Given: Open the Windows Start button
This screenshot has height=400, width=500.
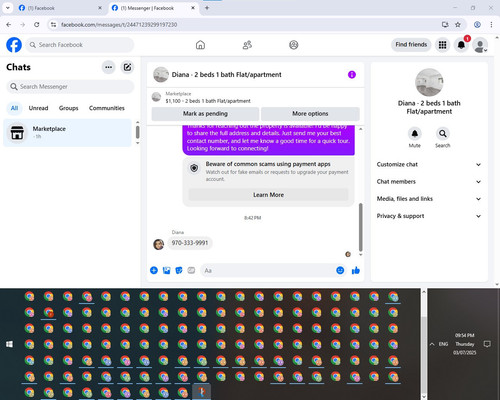Looking at the screenshot, I should tap(9, 344).
